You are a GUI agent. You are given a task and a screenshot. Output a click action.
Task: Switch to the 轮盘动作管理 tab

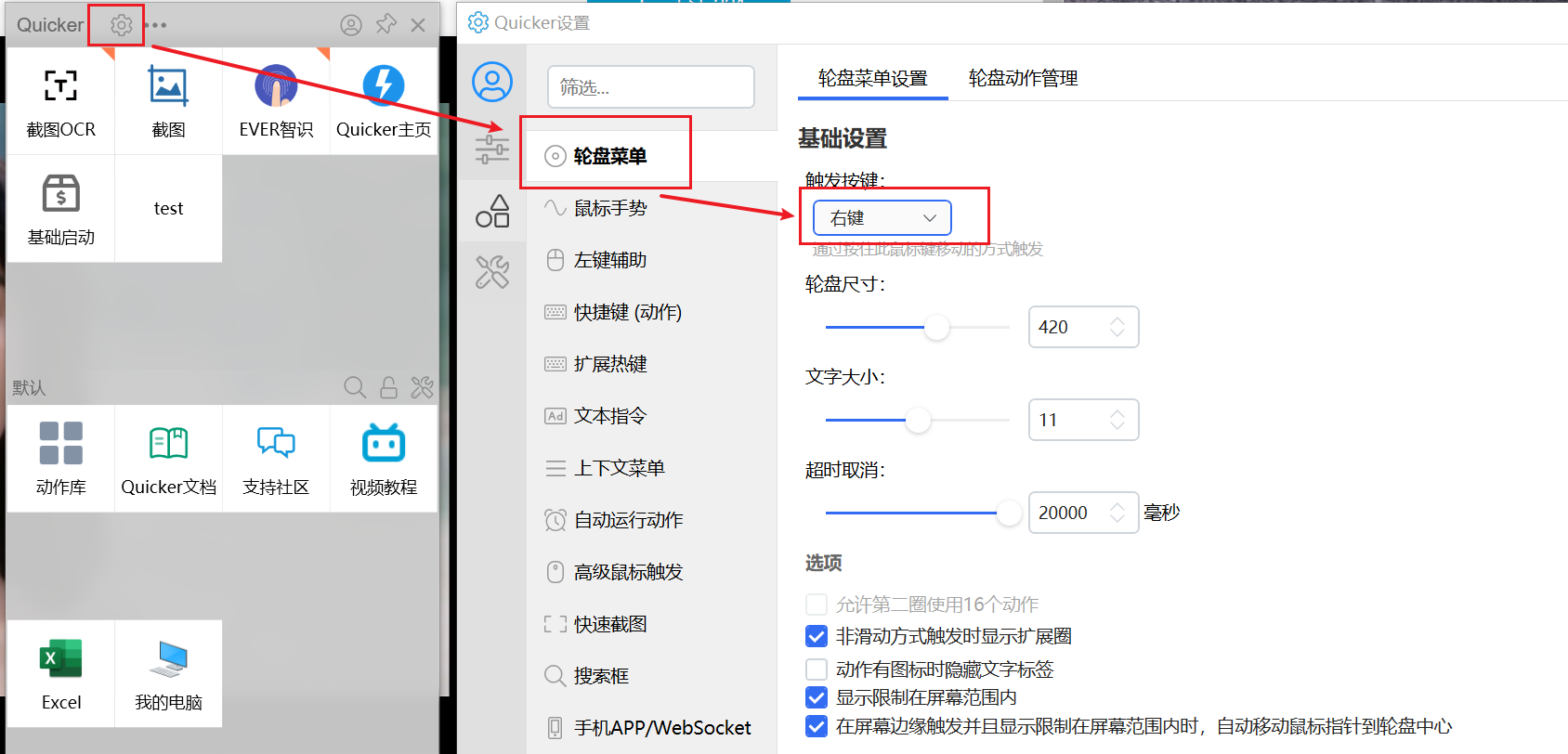tap(1023, 78)
